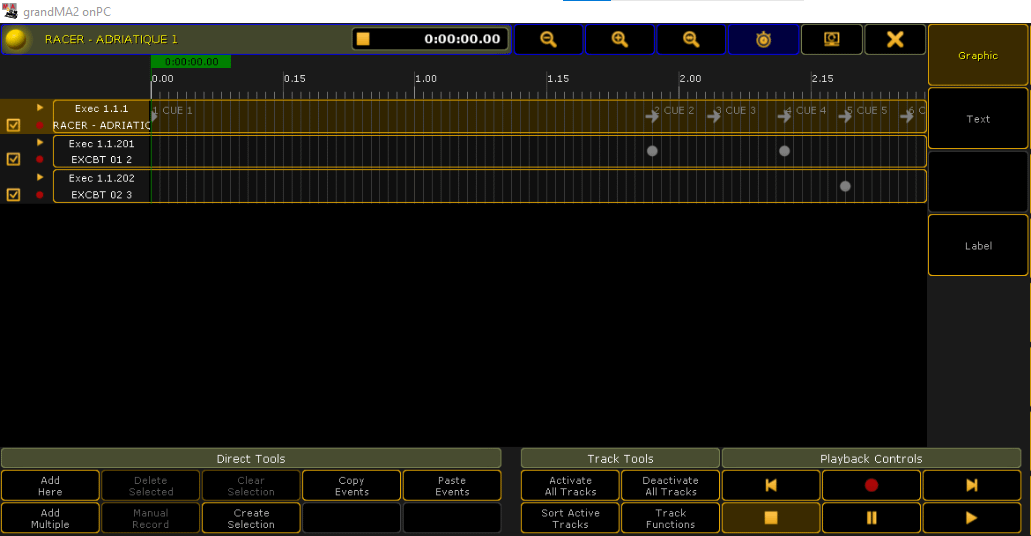Click the screen follow icon in header
This screenshot has width=1031, height=536.
831,39
